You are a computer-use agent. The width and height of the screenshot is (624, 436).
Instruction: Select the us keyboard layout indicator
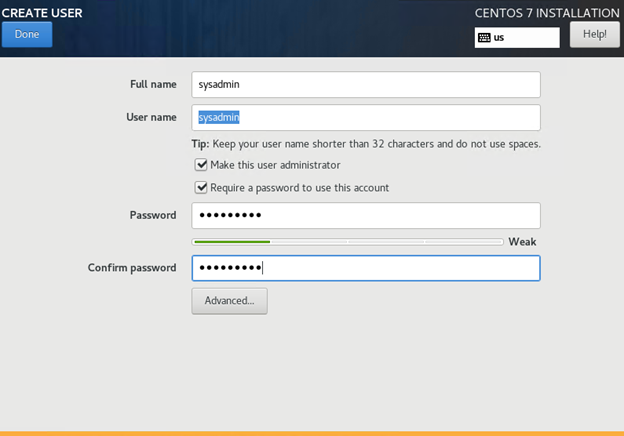coord(517,38)
